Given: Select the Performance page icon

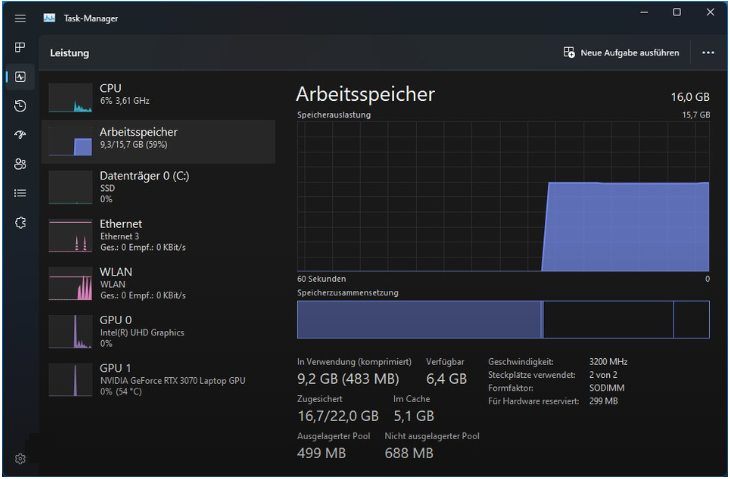Looking at the screenshot, I should (20, 77).
